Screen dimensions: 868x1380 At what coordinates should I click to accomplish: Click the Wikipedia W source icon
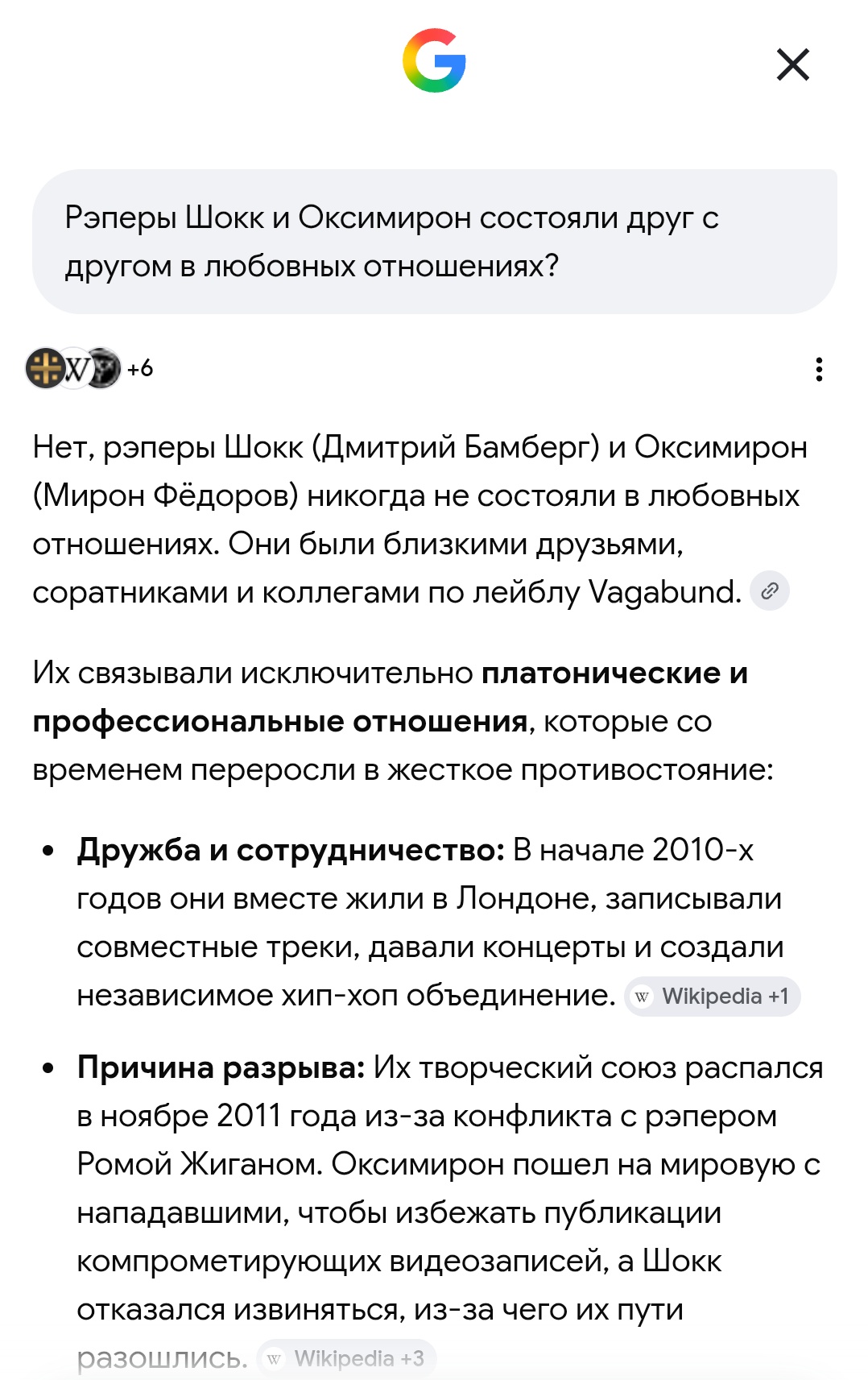point(75,369)
